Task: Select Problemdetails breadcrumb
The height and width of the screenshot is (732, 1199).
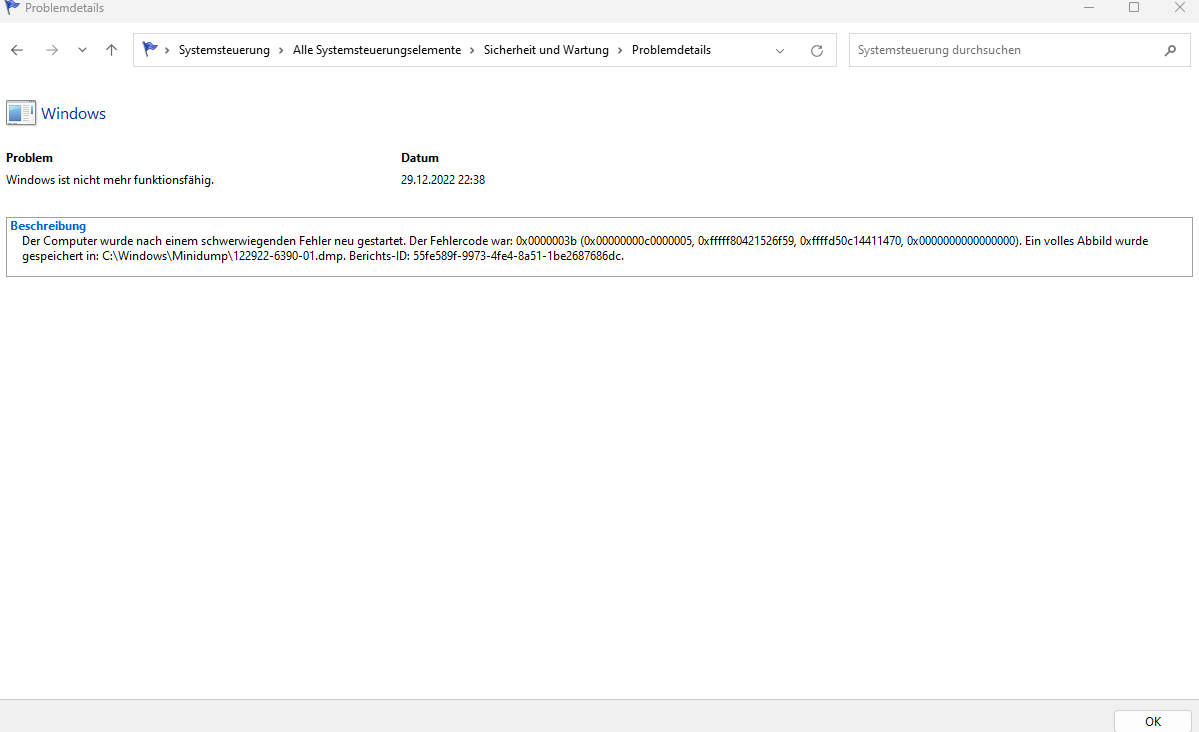Action: [671, 50]
